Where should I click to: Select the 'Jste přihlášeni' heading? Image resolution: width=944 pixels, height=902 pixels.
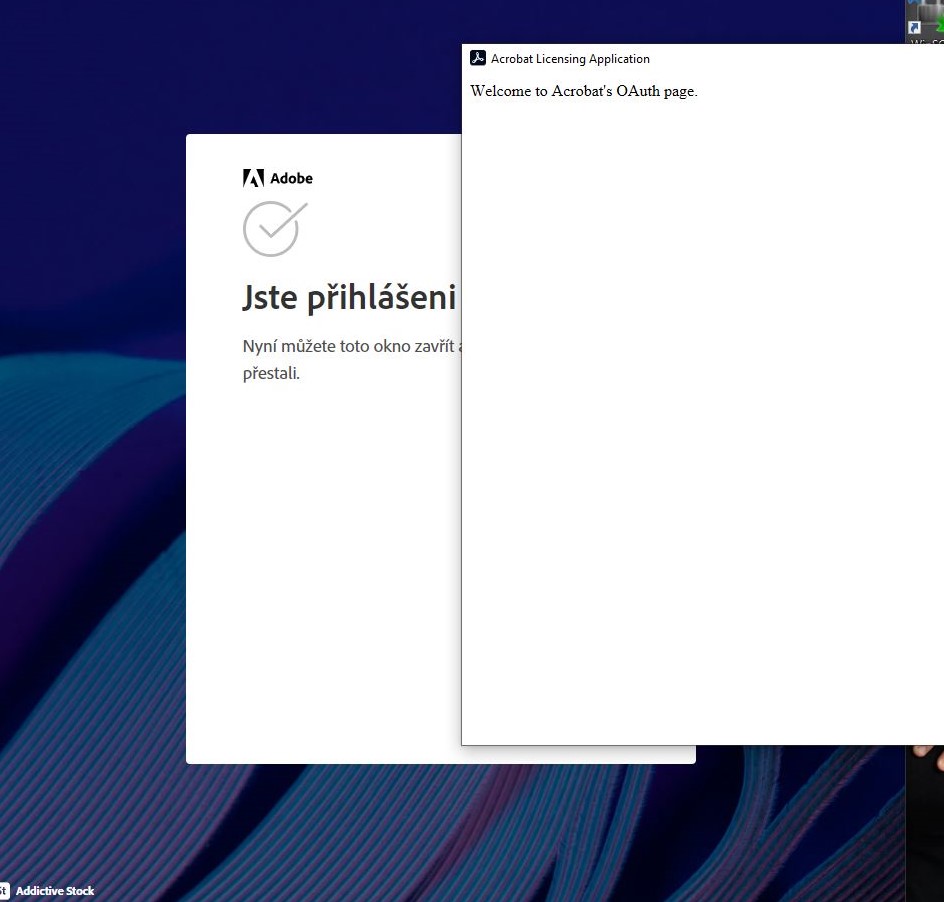[348, 296]
